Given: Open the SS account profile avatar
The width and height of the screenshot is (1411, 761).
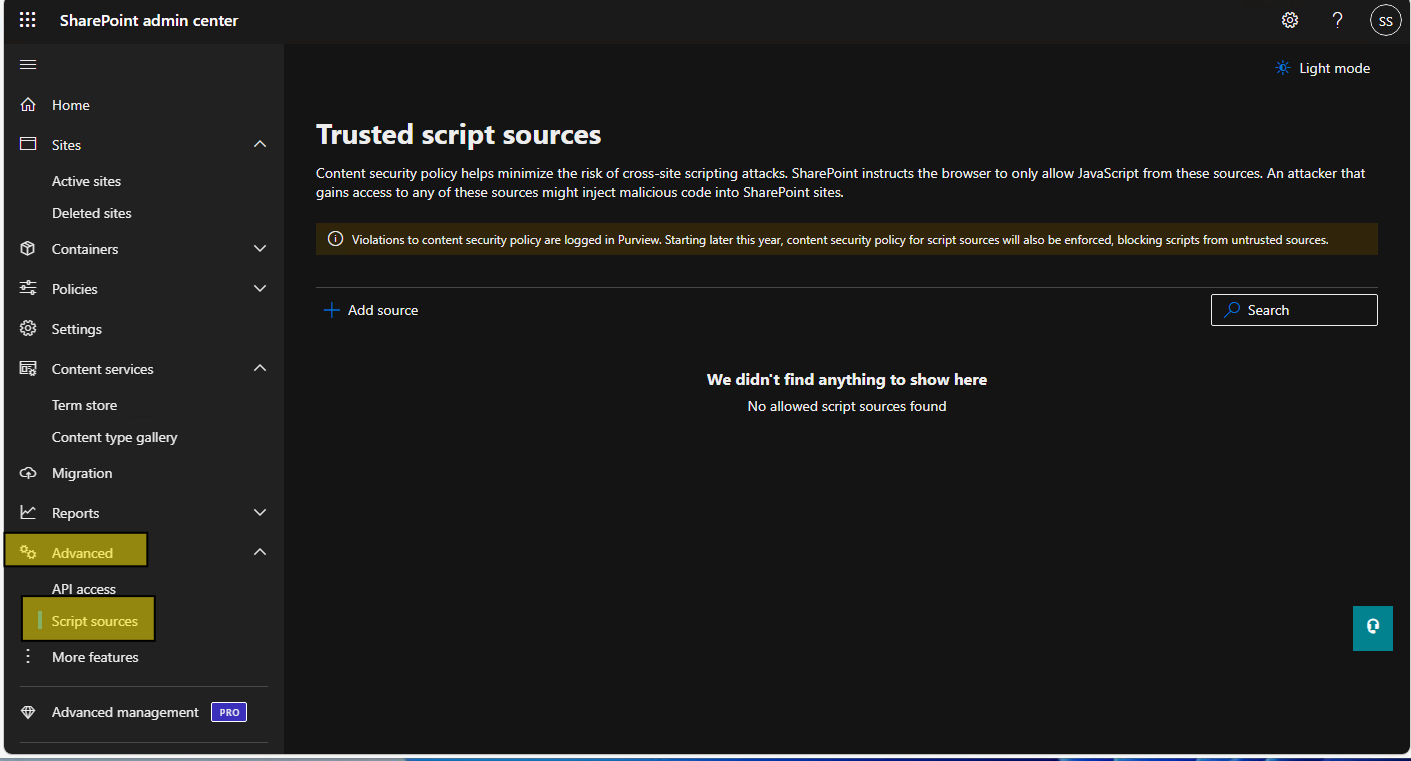Looking at the screenshot, I should pyautogui.click(x=1385, y=20).
